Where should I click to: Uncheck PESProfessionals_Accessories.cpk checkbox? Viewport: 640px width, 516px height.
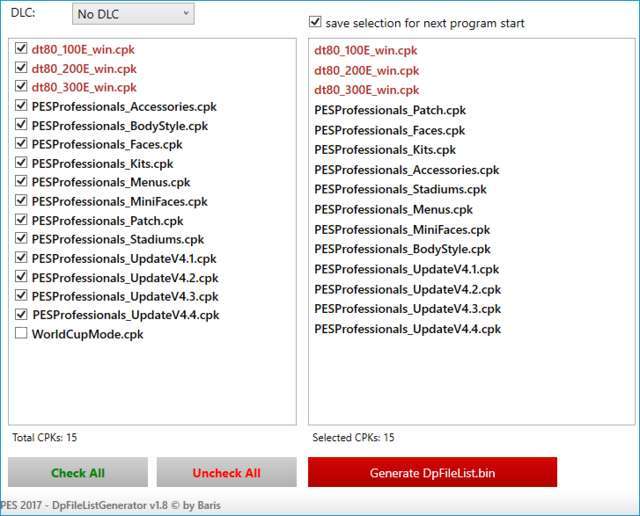pos(21,105)
